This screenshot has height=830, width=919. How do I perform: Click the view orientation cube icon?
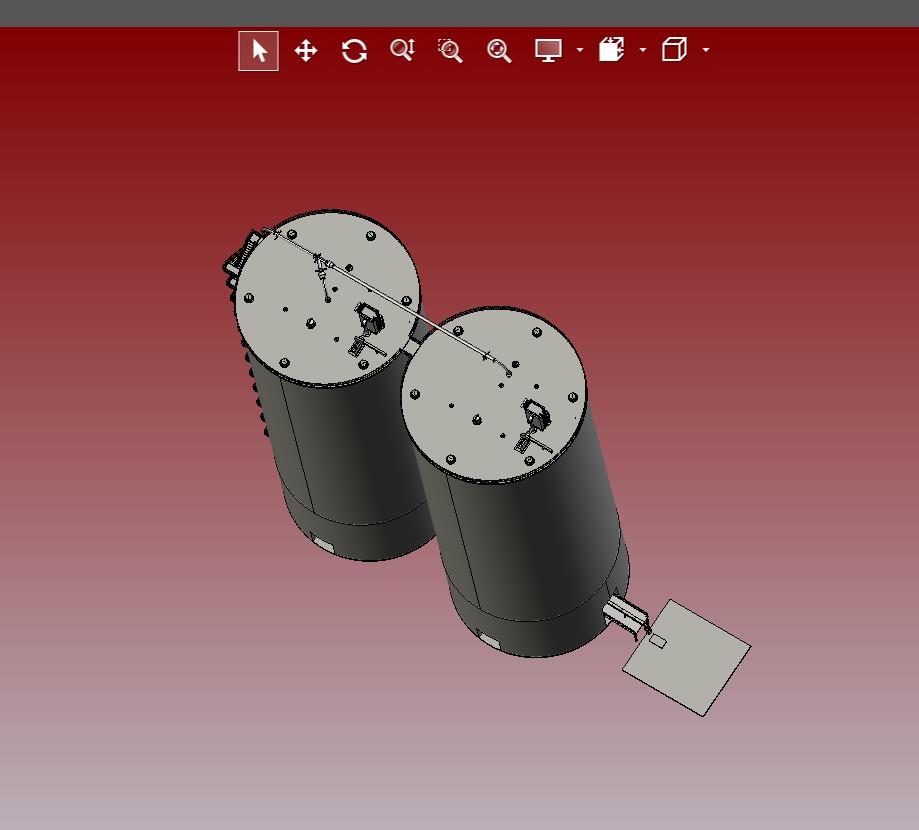[674, 50]
